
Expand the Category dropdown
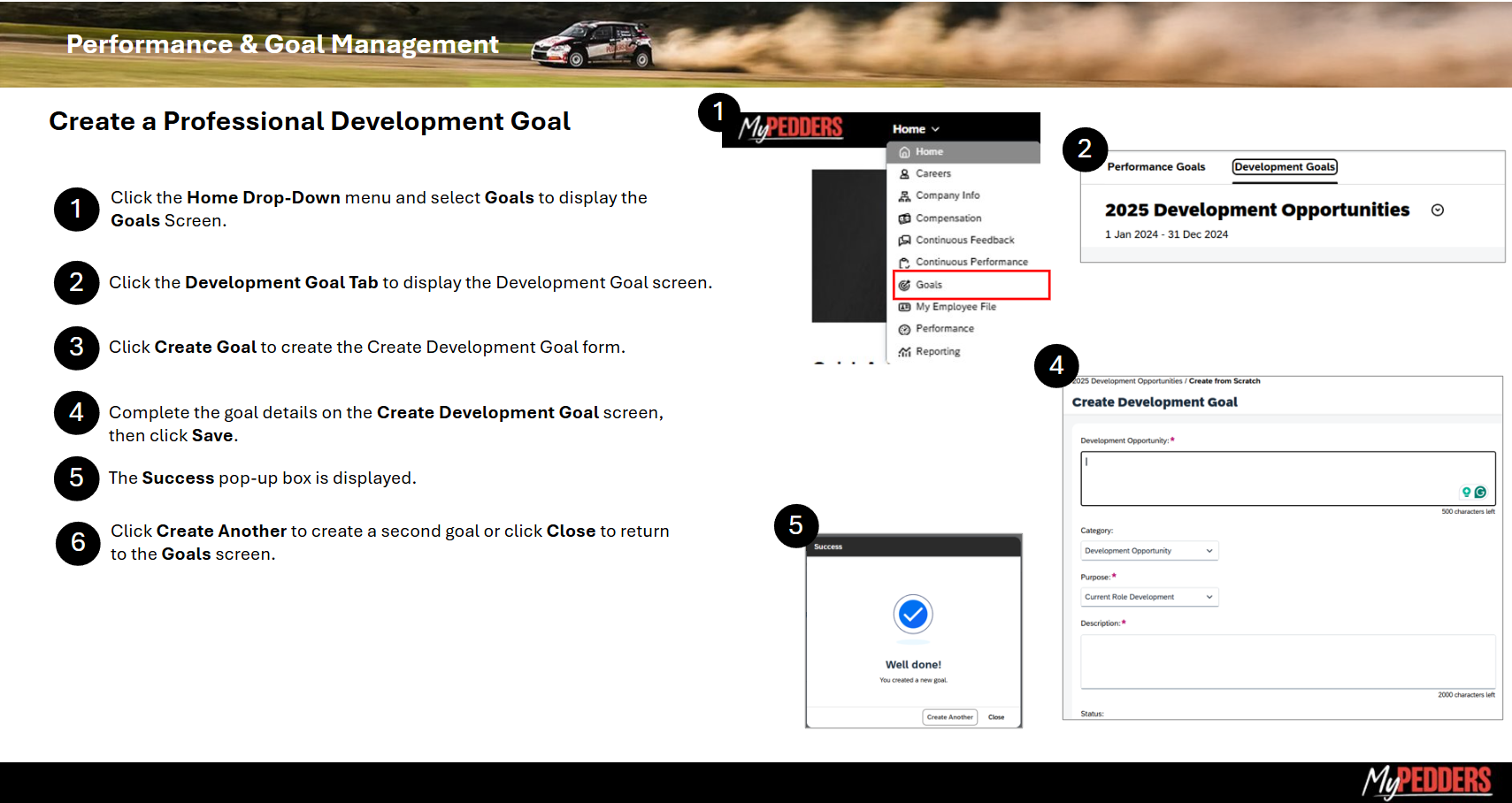pyautogui.click(x=1148, y=551)
